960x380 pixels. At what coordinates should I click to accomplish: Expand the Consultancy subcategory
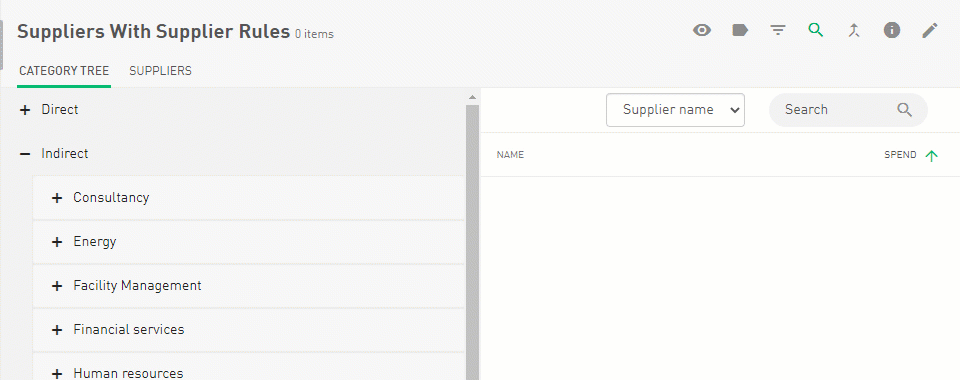57,198
